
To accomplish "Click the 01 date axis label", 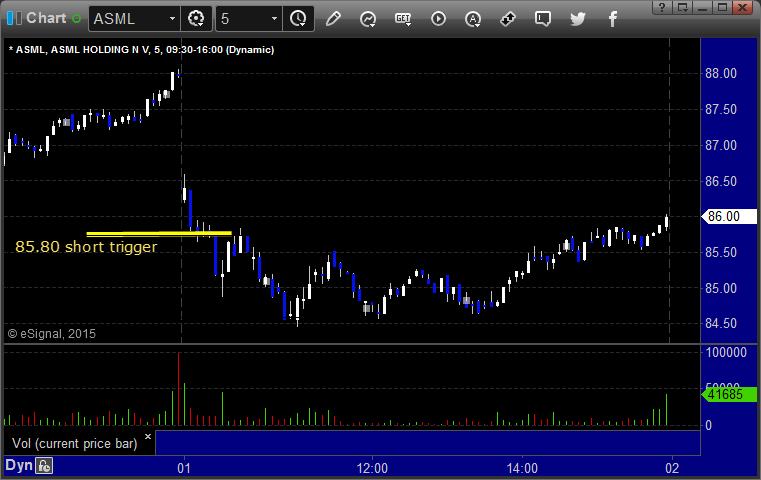I will [x=184, y=468].
